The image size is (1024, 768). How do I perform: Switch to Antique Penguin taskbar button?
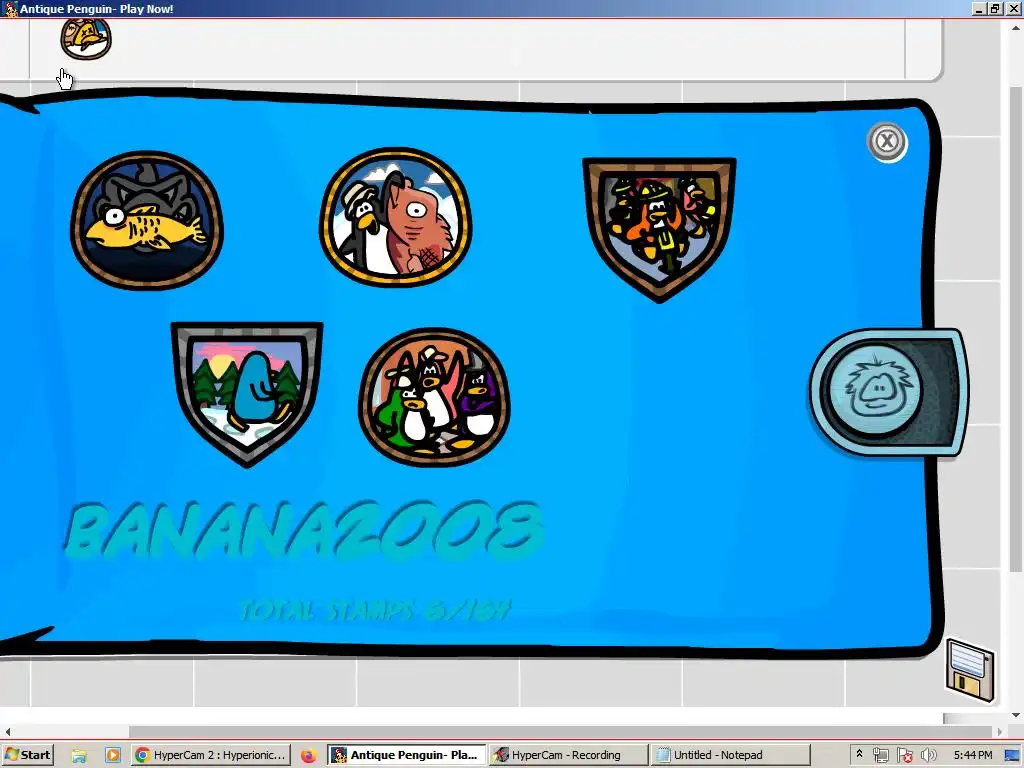406,755
